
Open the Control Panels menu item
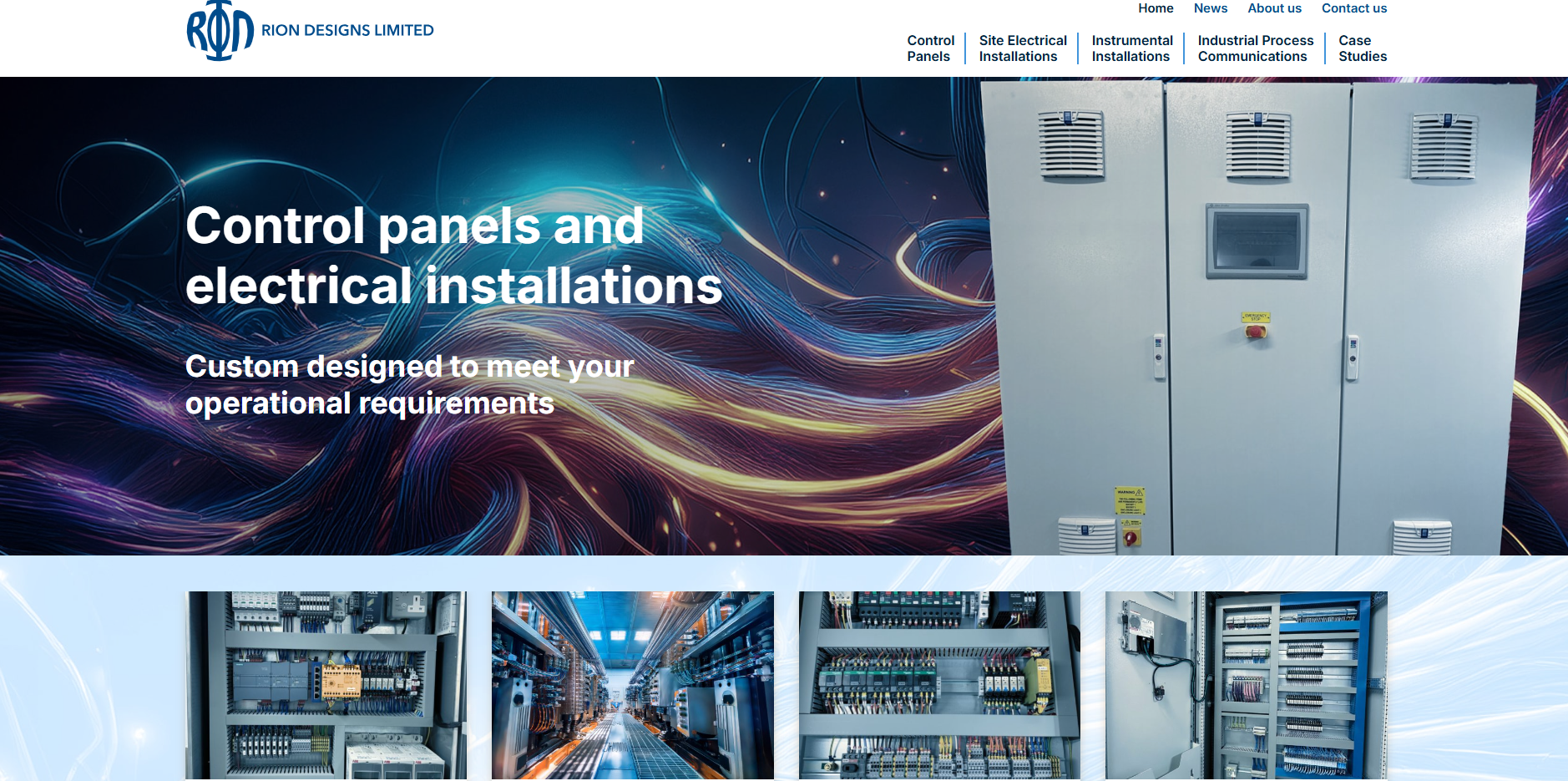click(x=930, y=48)
